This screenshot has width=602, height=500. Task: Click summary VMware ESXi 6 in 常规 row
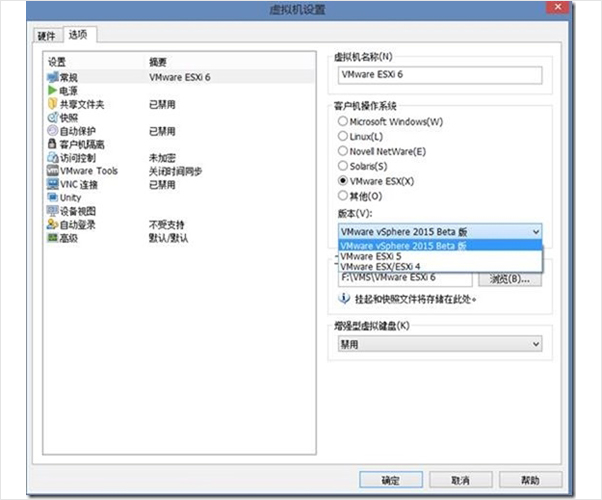pos(180,77)
